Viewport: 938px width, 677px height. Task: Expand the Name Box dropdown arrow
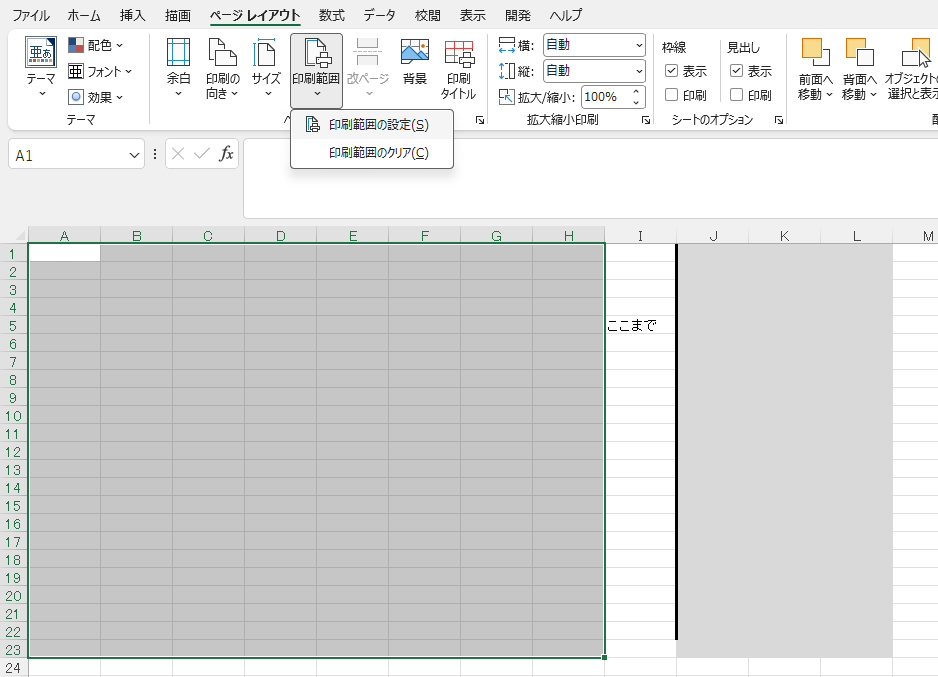pos(134,155)
